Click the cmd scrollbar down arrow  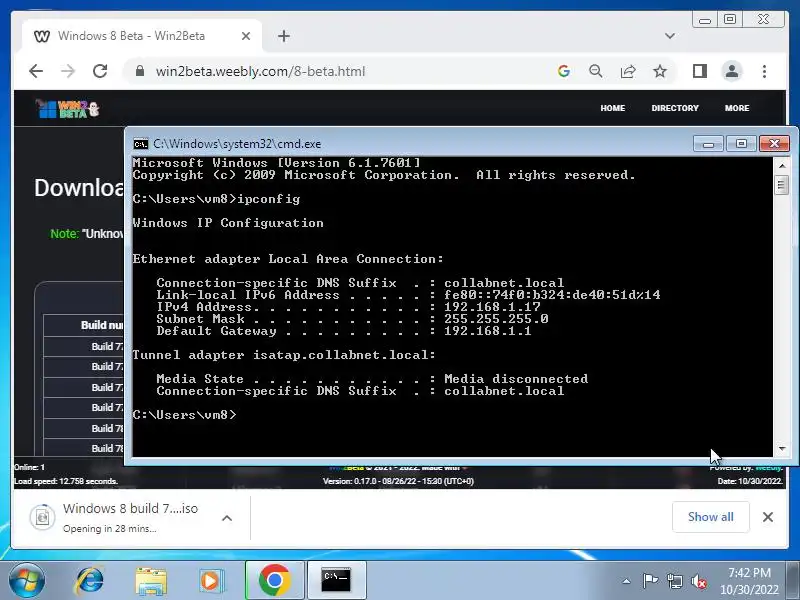[x=782, y=449]
